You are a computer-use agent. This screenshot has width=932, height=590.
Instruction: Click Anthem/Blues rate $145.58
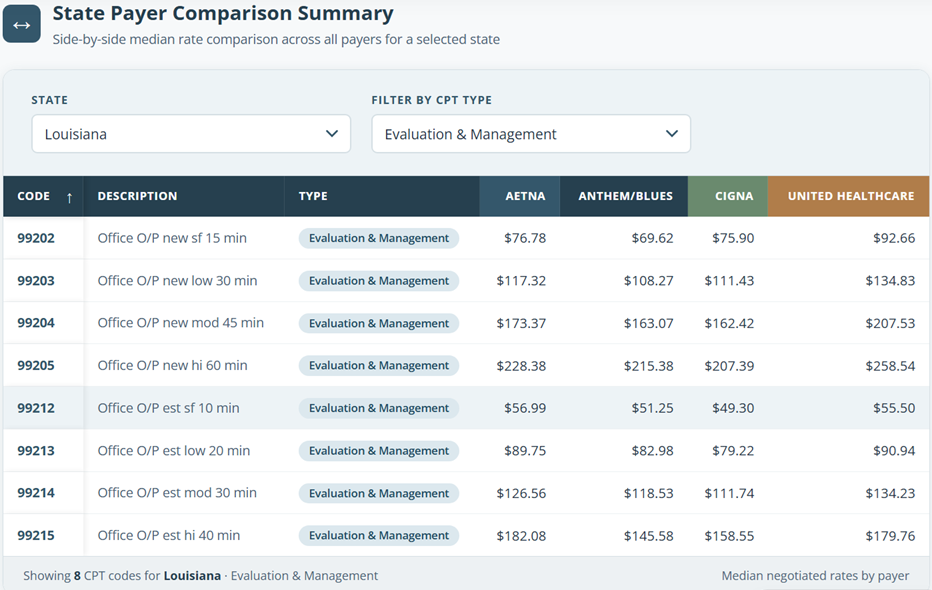[648, 536]
